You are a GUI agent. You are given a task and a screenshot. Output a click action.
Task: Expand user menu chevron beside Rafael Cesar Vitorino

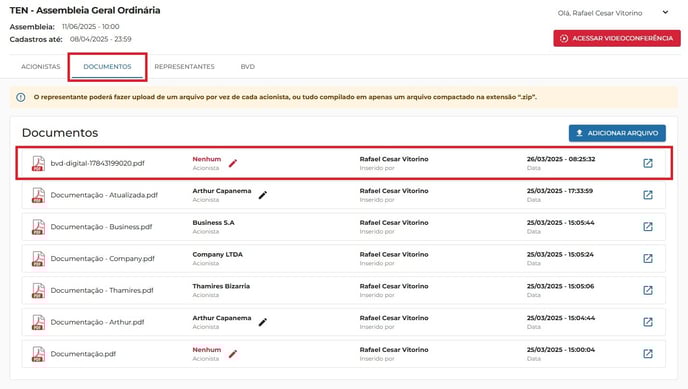click(665, 12)
